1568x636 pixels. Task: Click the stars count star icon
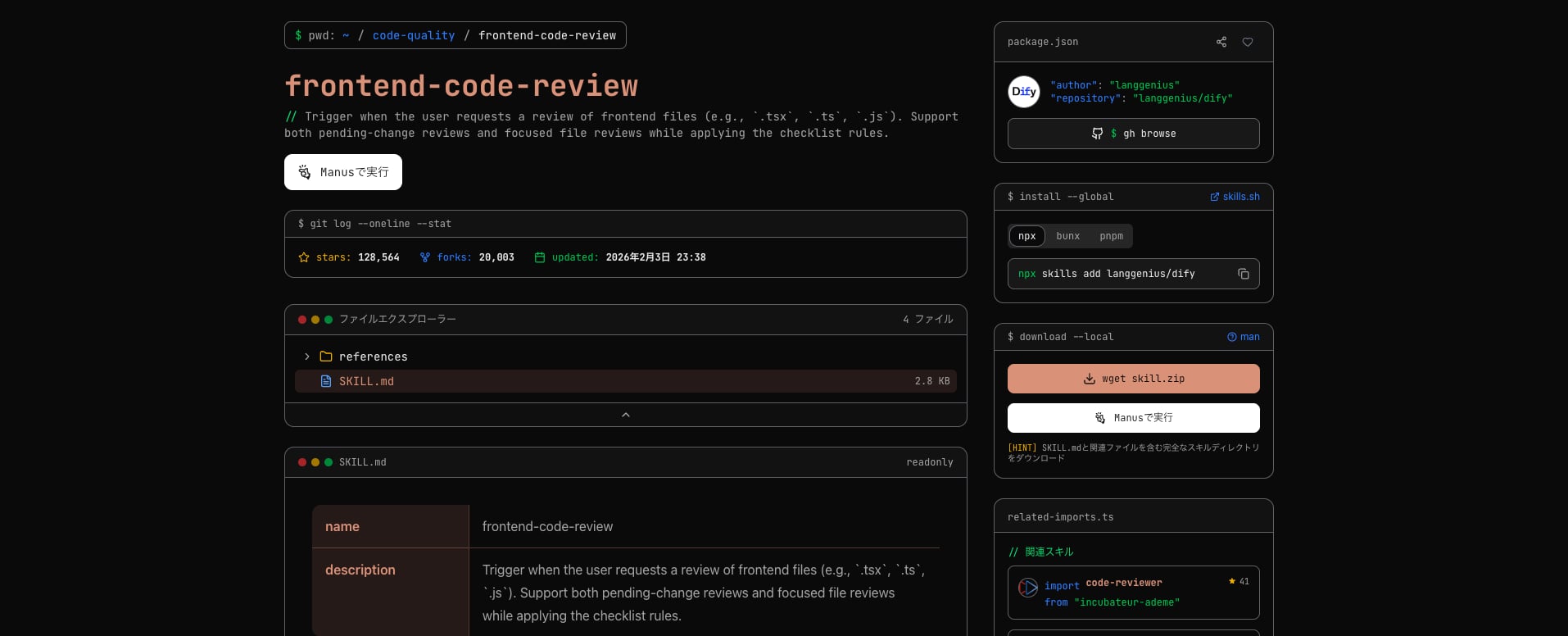[304, 257]
